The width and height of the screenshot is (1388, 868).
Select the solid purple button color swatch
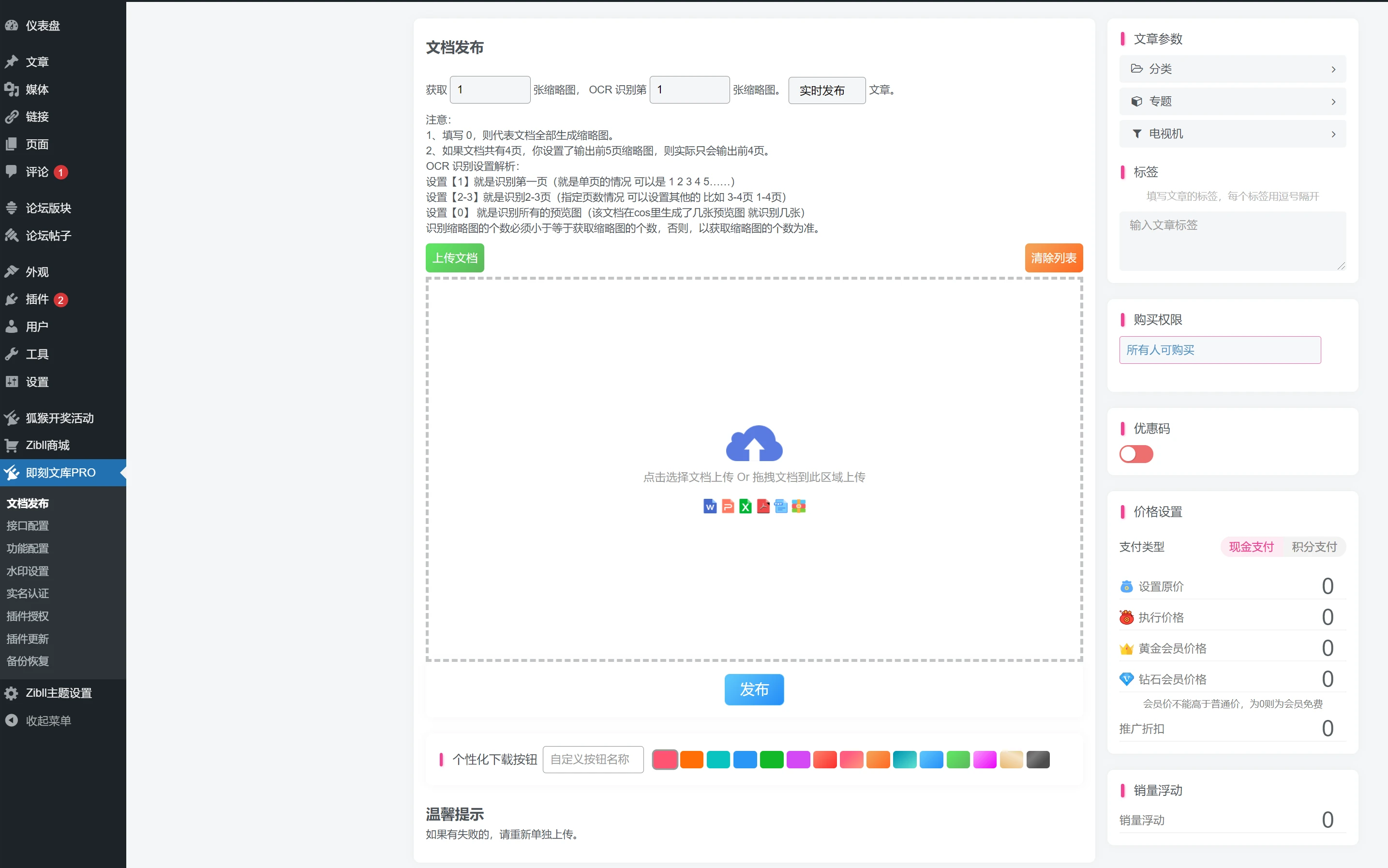coord(798,760)
